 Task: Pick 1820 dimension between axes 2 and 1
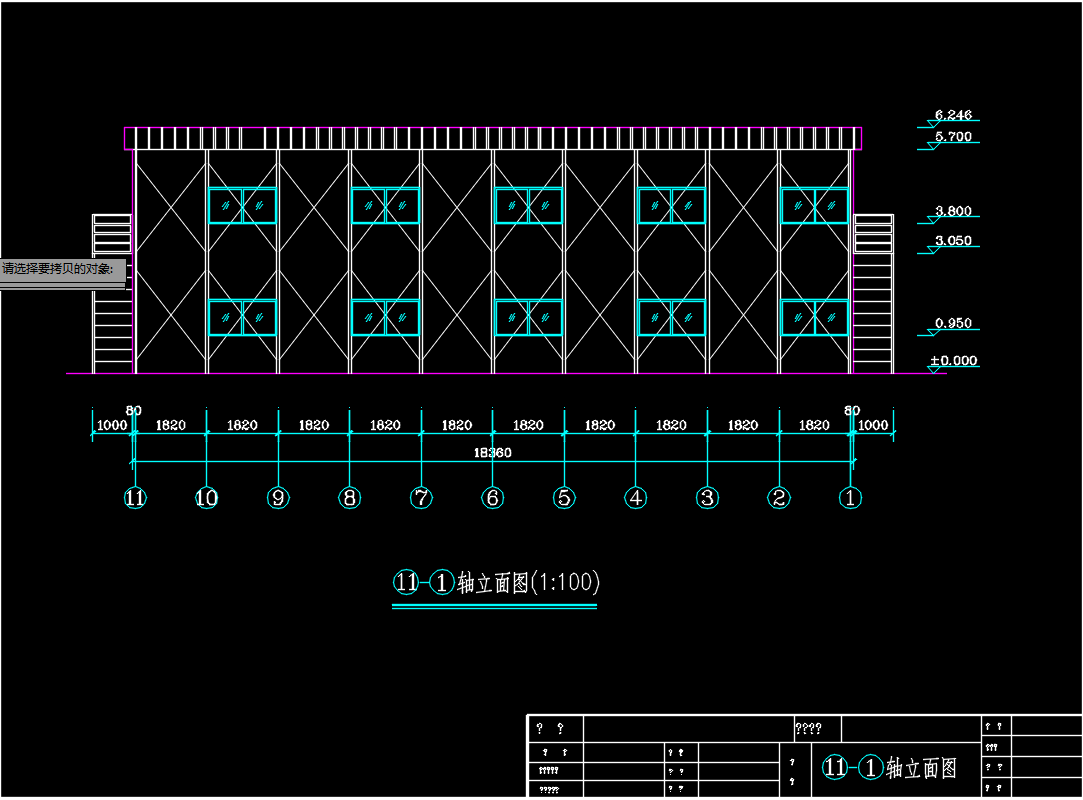[x=814, y=425]
